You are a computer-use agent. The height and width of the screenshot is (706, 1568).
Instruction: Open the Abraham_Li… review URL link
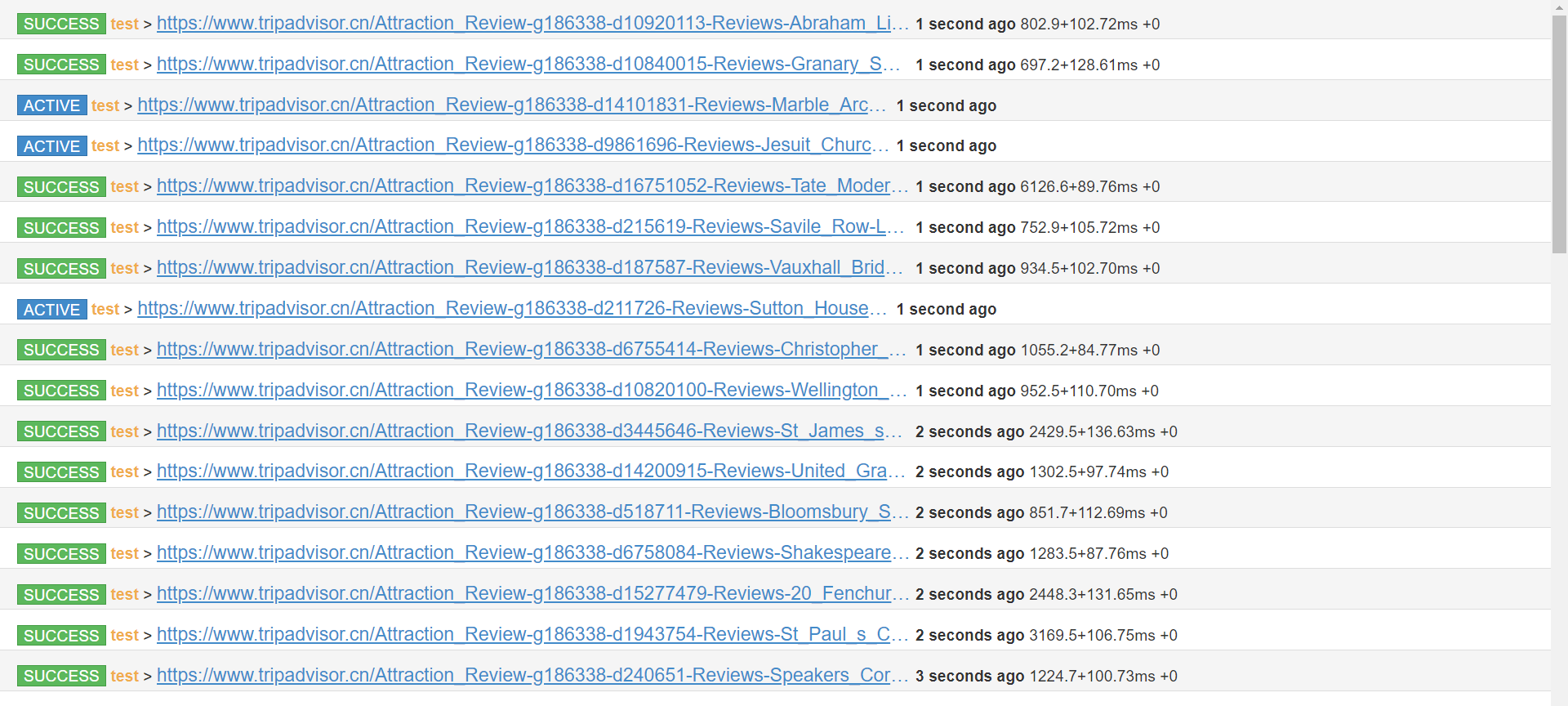click(532, 24)
